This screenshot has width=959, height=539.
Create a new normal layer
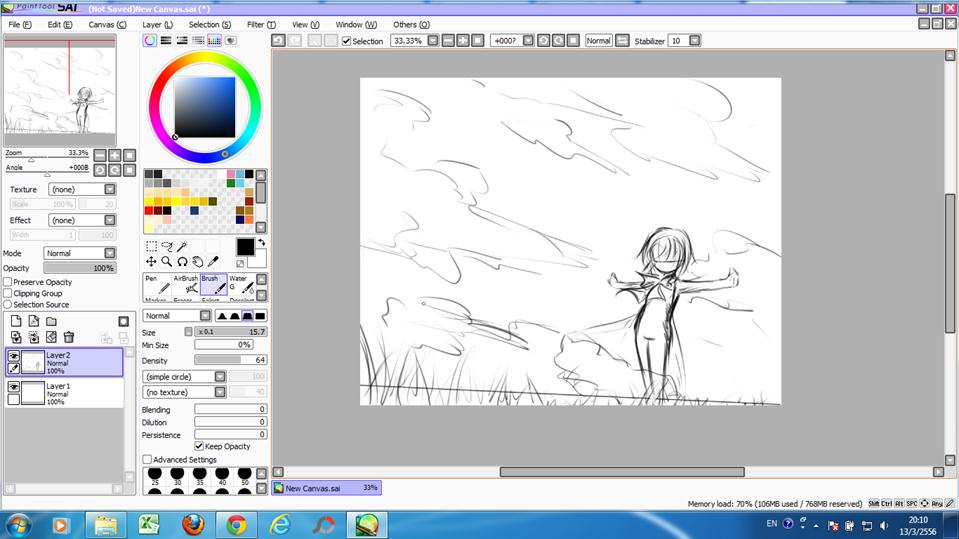click(16, 321)
